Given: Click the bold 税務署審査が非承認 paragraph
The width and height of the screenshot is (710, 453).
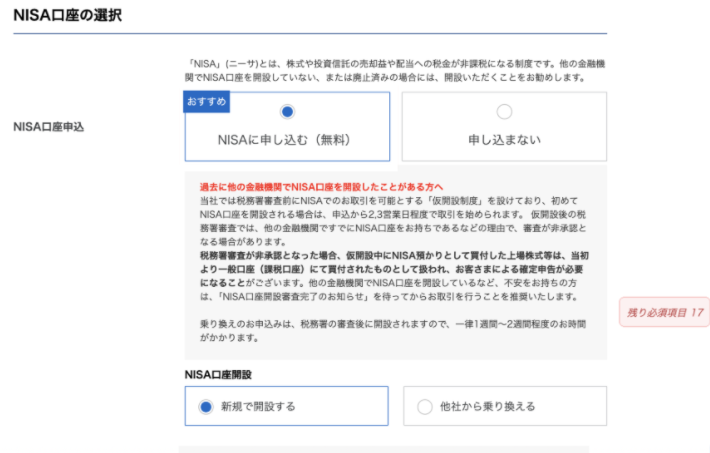Looking at the screenshot, I should pyautogui.click(x=395, y=276).
